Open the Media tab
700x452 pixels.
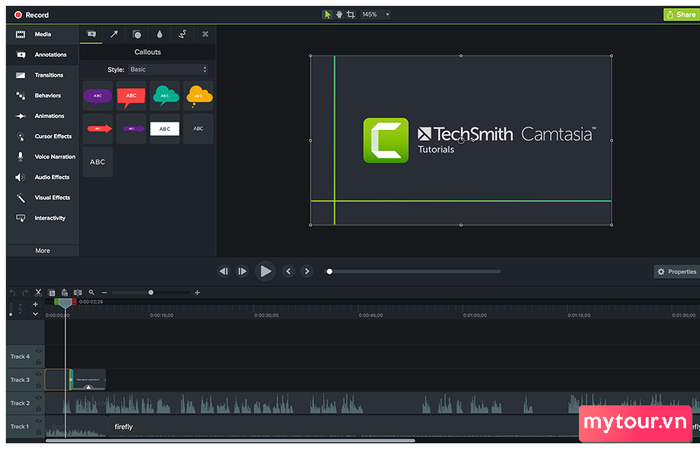[x=42, y=34]
